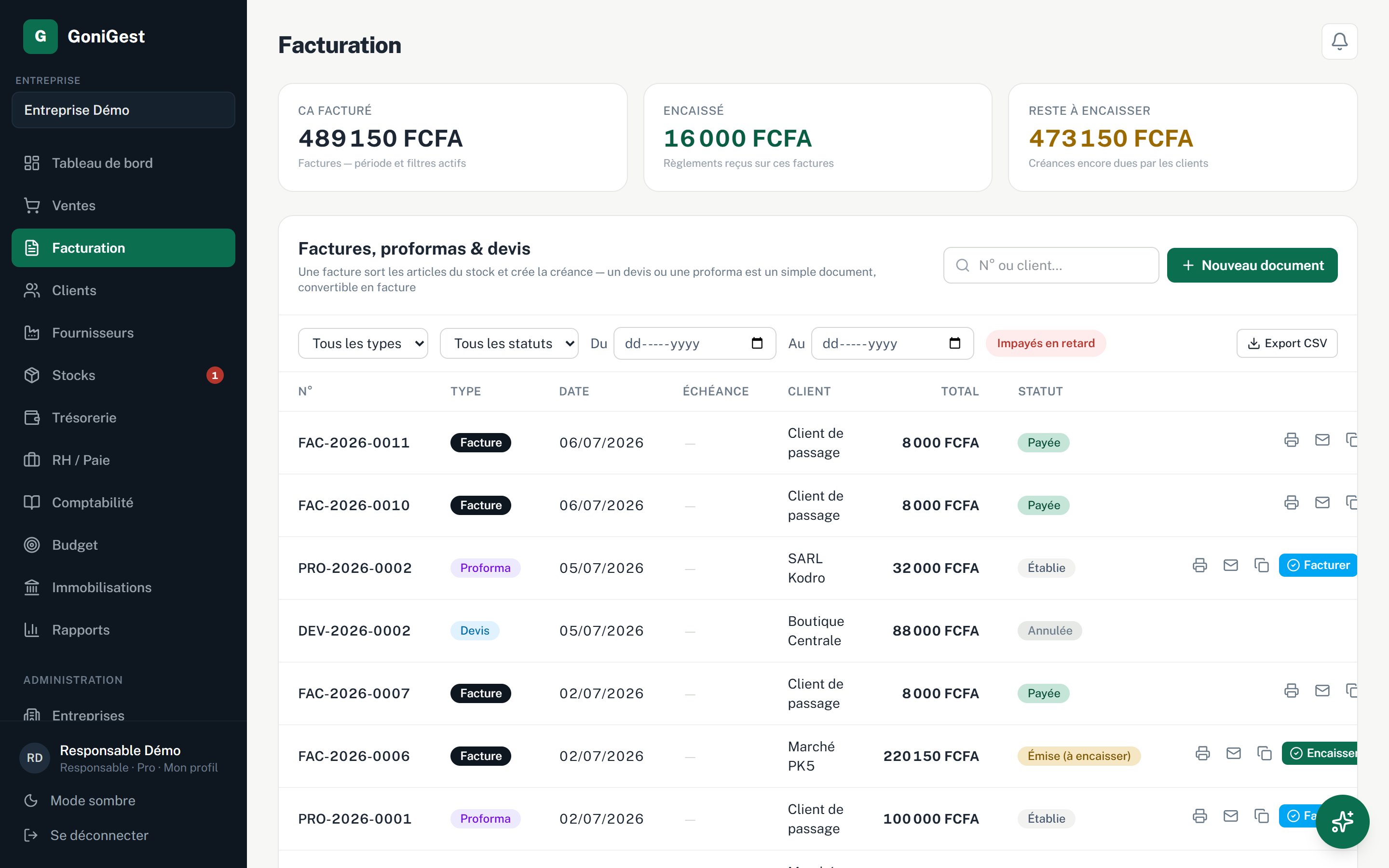
Task: Click the 220 150 FCFA total
Action: 931,756
